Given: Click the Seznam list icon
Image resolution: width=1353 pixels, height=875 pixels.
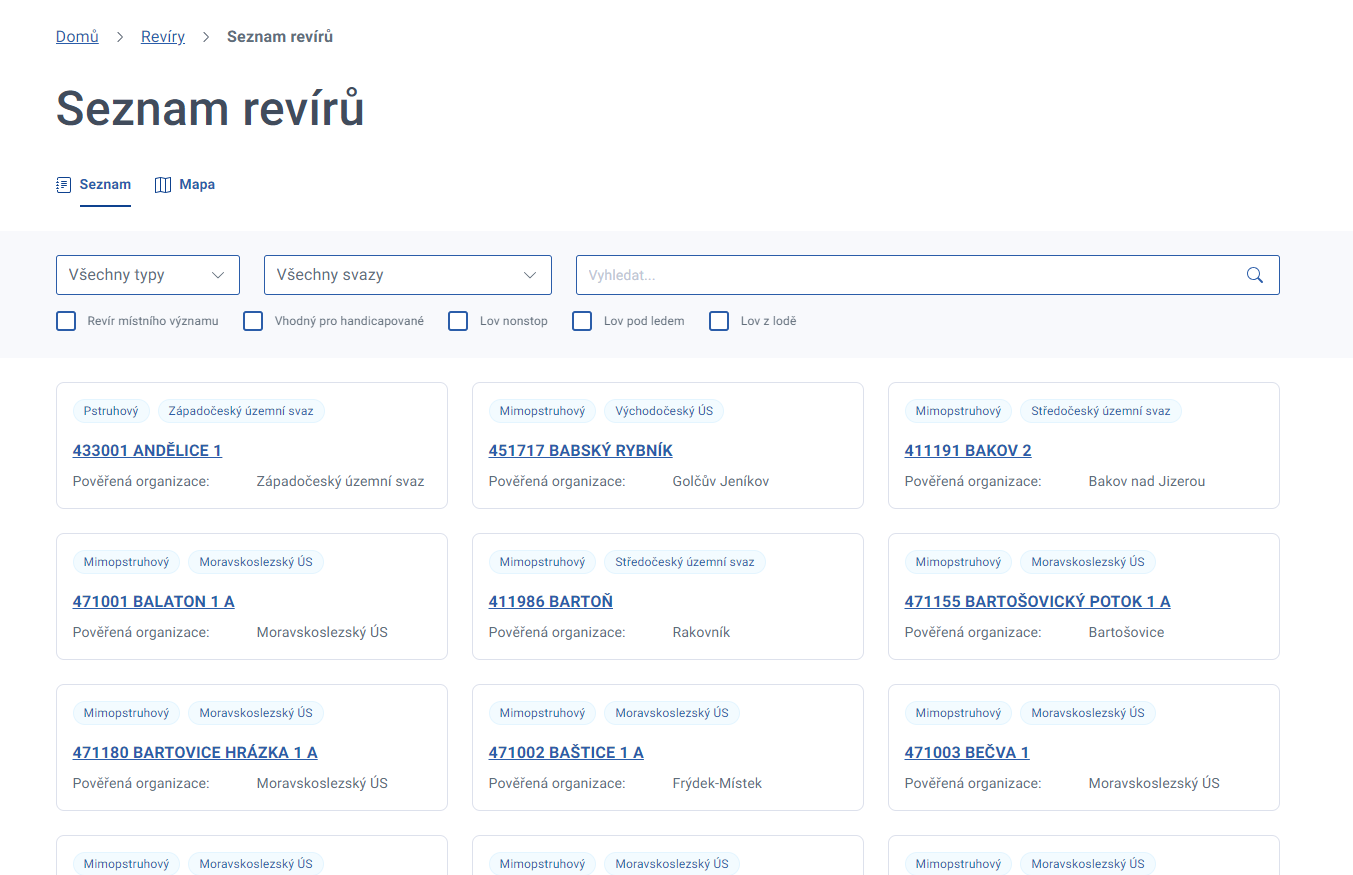Looking at the screenshot, I should (64, 185).
